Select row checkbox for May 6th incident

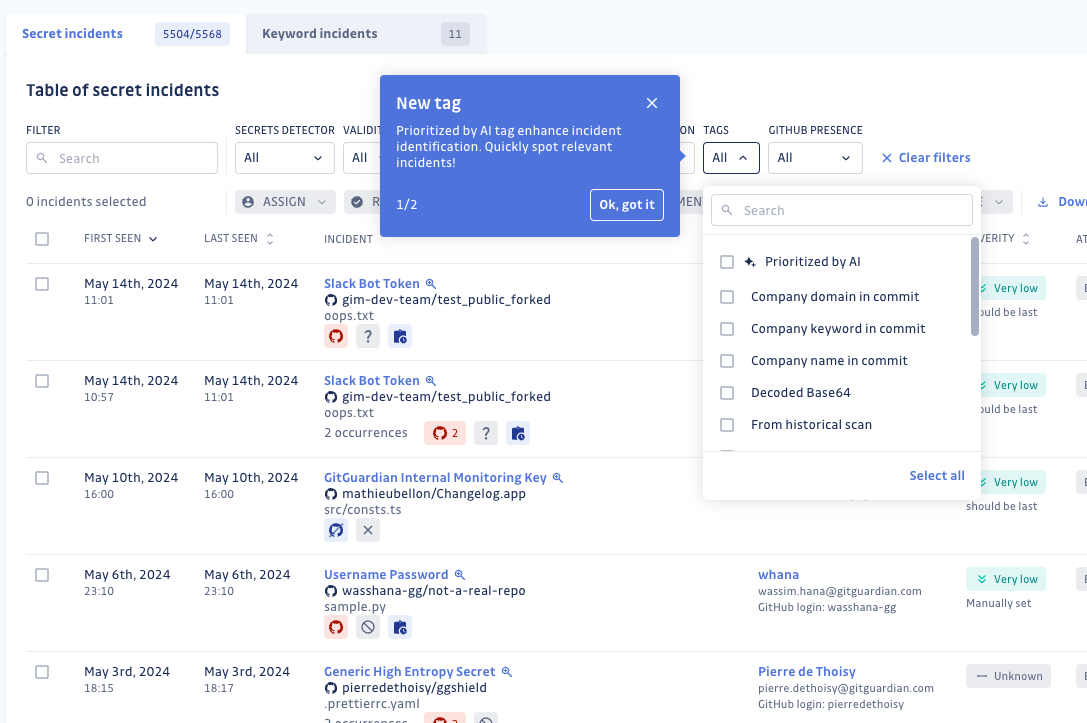tap(42, 575)
